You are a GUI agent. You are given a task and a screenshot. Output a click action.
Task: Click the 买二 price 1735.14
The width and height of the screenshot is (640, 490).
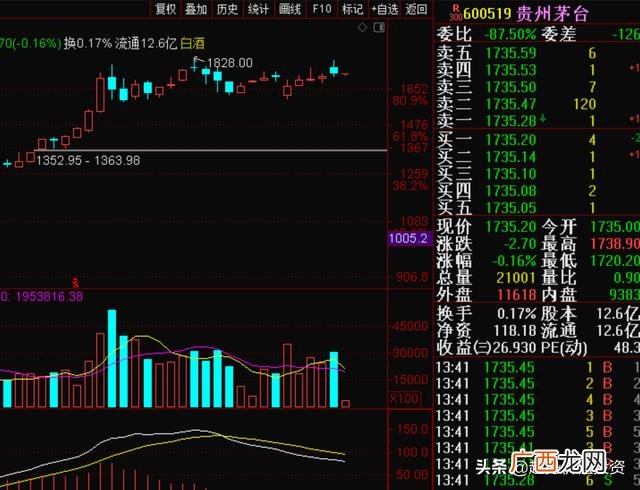[511, 157]
